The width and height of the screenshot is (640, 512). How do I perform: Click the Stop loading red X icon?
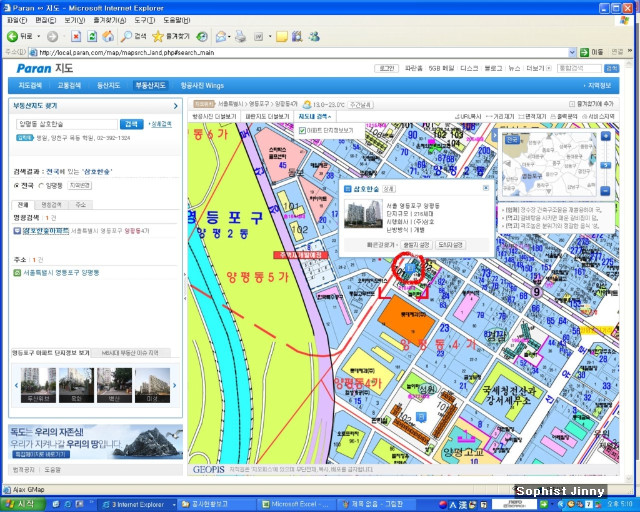point(76,37)
